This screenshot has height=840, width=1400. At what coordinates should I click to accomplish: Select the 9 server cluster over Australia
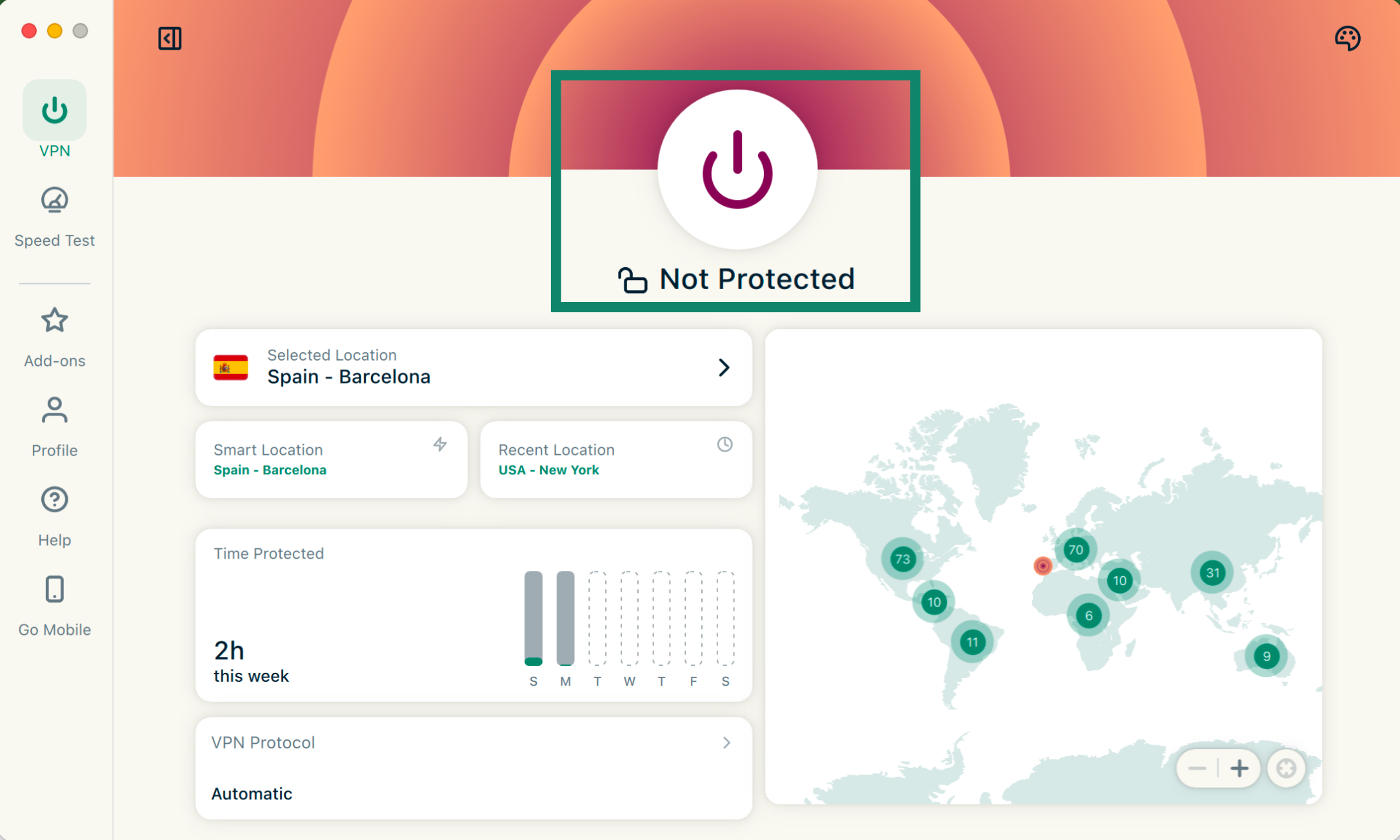tap(1266, 656)
